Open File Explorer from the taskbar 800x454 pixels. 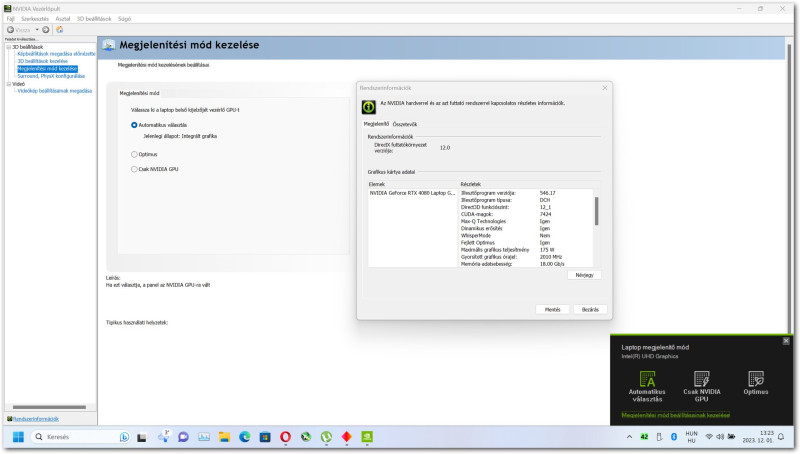(x=224, y=437)
